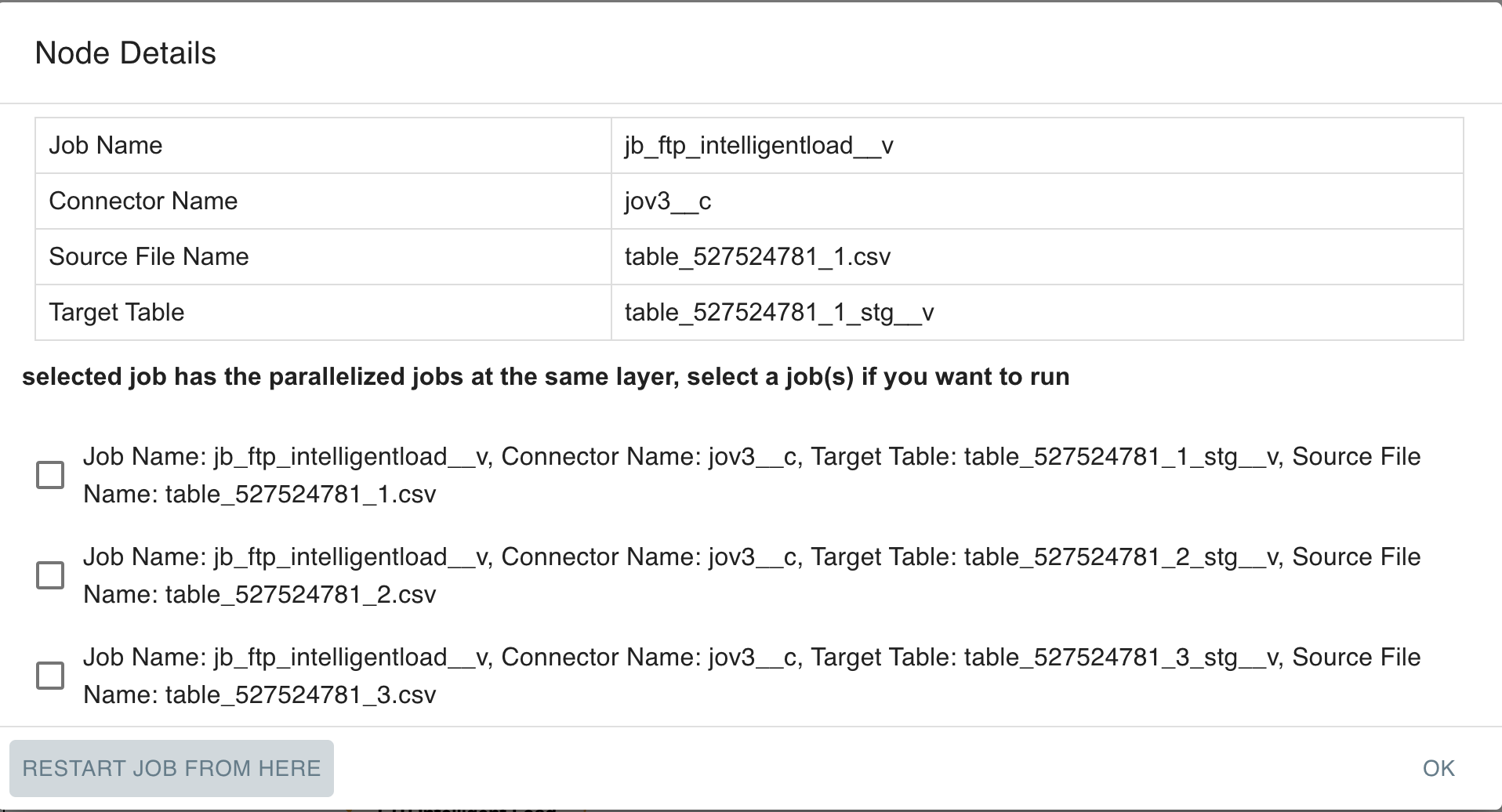Screen dimensions: 1502x812
Task: Click the table_527524781_1_stg__v value cell
Action: [x=779, y=313]
